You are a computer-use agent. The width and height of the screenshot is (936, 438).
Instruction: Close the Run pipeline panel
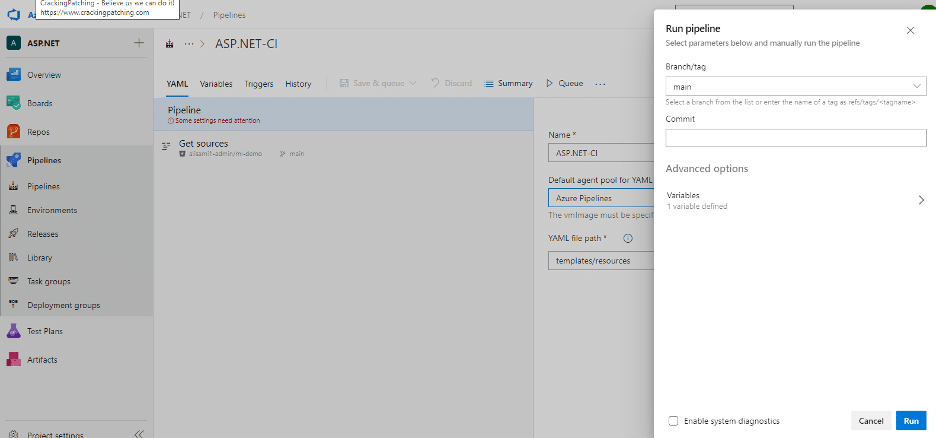click(x=910, y=30)
